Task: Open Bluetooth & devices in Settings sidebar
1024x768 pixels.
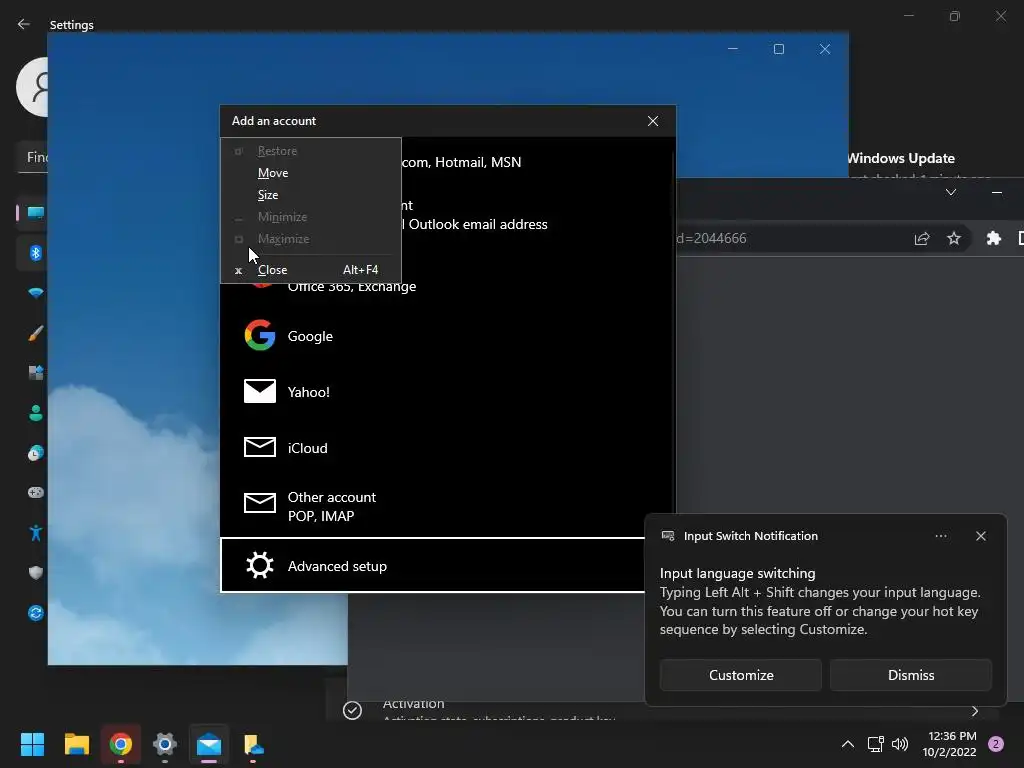Action: (x=35, y=253)
